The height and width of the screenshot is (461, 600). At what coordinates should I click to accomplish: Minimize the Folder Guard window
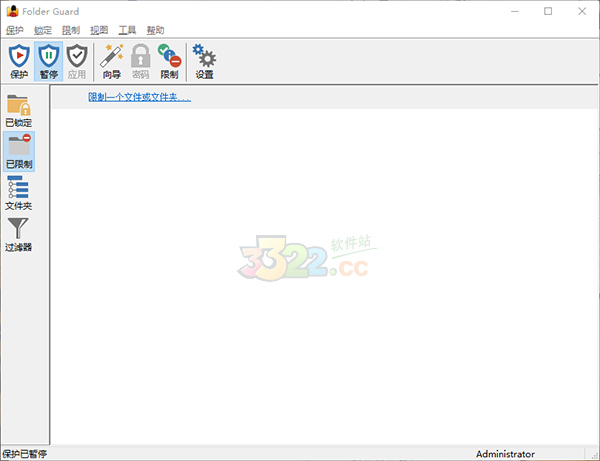[515, 11]
